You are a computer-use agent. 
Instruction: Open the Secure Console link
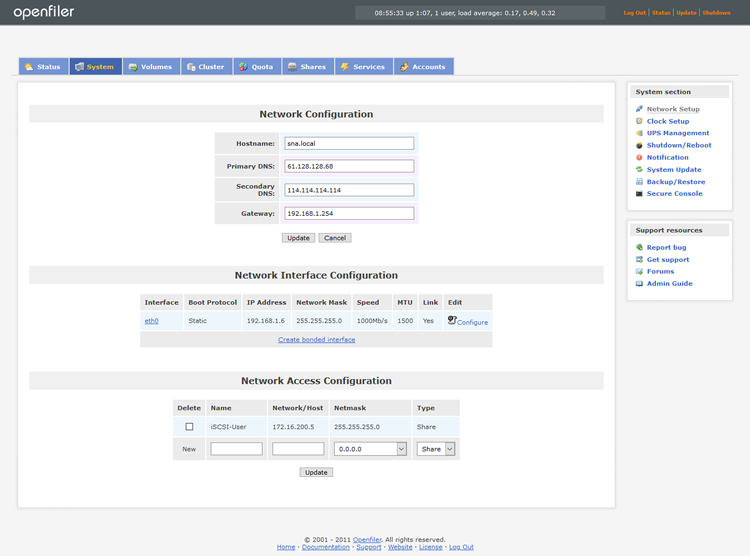click(674, 193)
